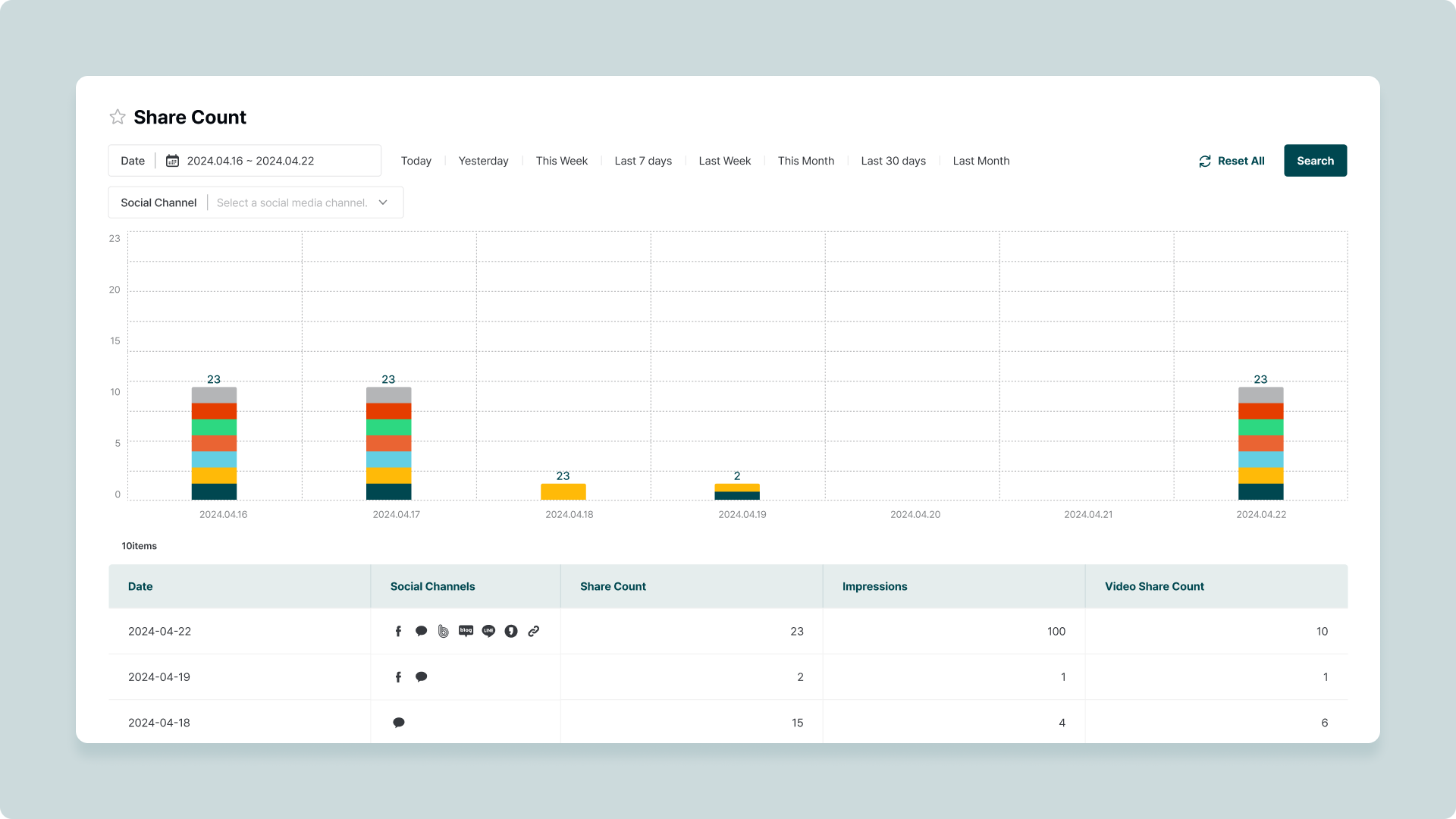Viewport: 1456px width, 819px height.
Task: Click the KakaoTalk bubble icon in 2024-04-18 row
Action: tap(399, 723)
